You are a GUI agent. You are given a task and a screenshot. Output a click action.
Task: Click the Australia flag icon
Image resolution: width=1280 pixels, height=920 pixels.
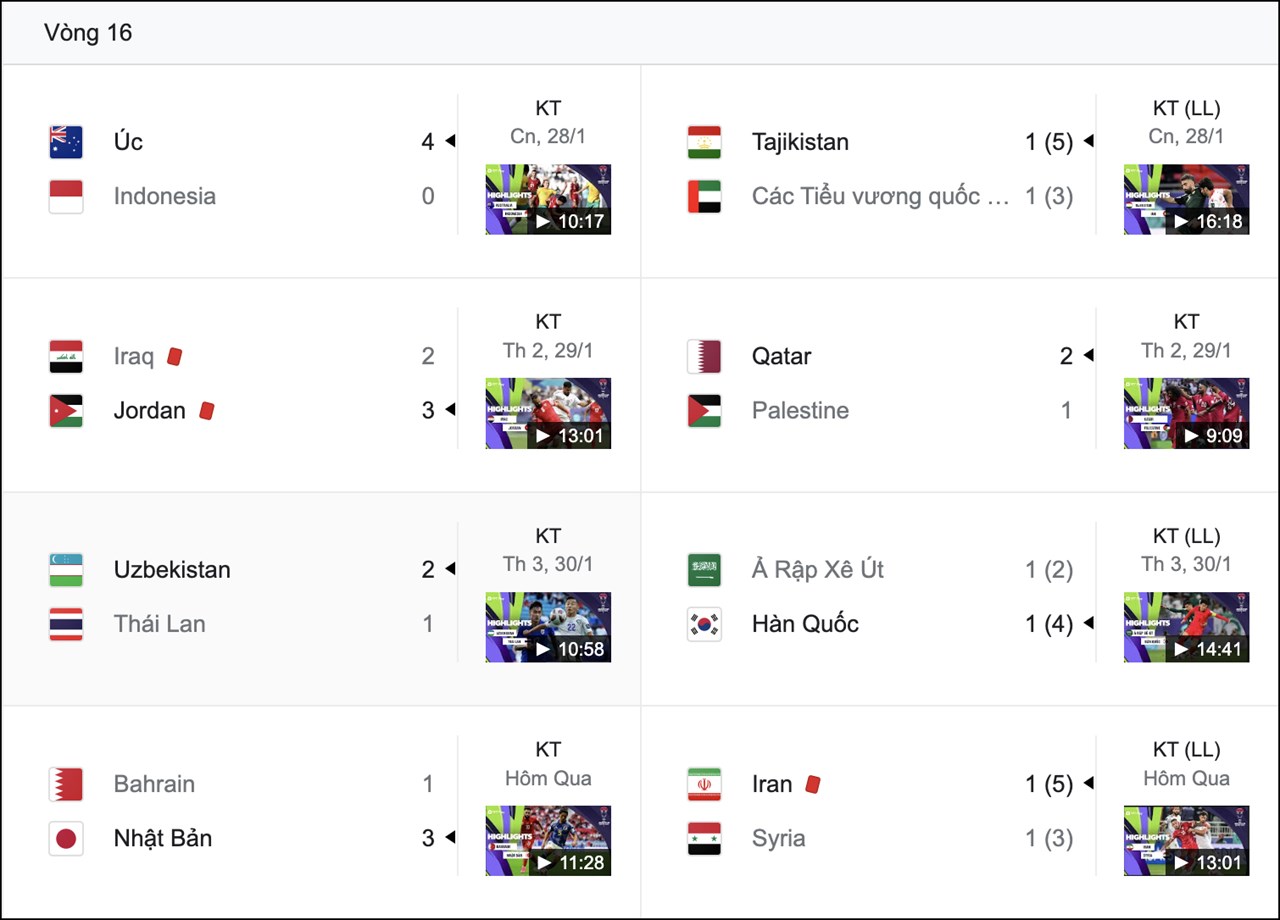click(x=66, y=142)
